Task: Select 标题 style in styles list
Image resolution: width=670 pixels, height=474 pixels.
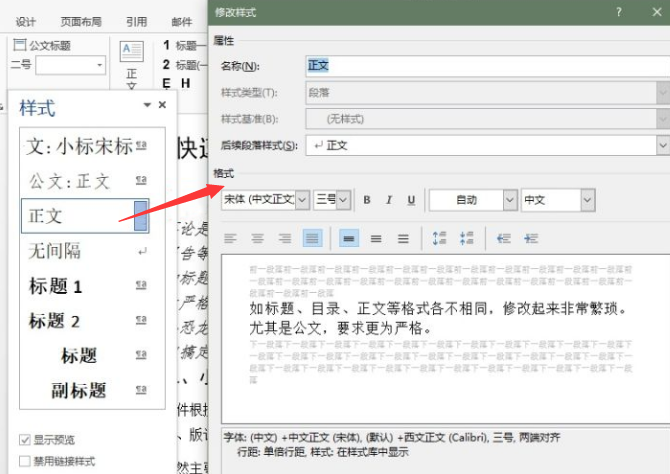Action: pyautogui.click(x=85, y=356)
